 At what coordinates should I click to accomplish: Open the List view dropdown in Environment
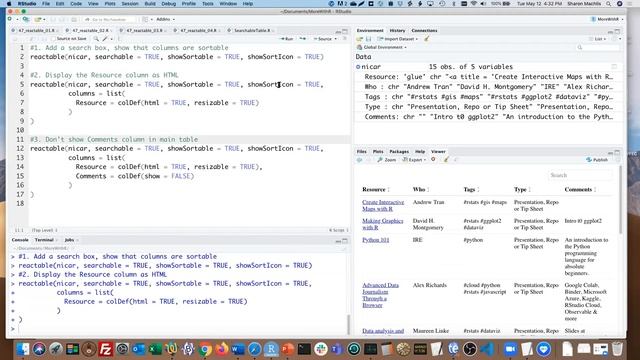(x=598, y=39)
